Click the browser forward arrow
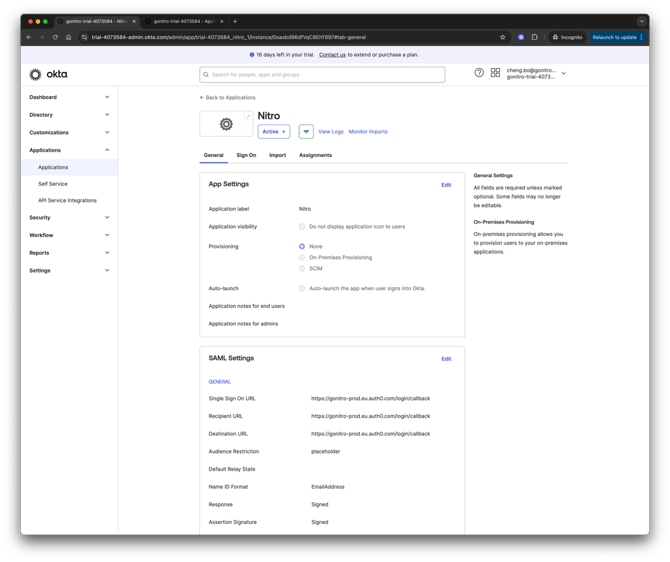The image size is (670, 562). click(x=42, y=37)
